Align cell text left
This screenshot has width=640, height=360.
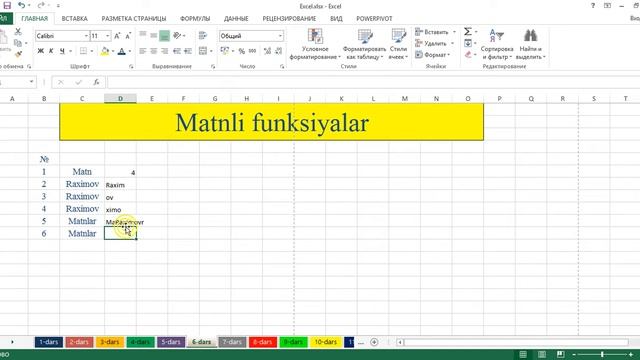(x=143, y=51)
